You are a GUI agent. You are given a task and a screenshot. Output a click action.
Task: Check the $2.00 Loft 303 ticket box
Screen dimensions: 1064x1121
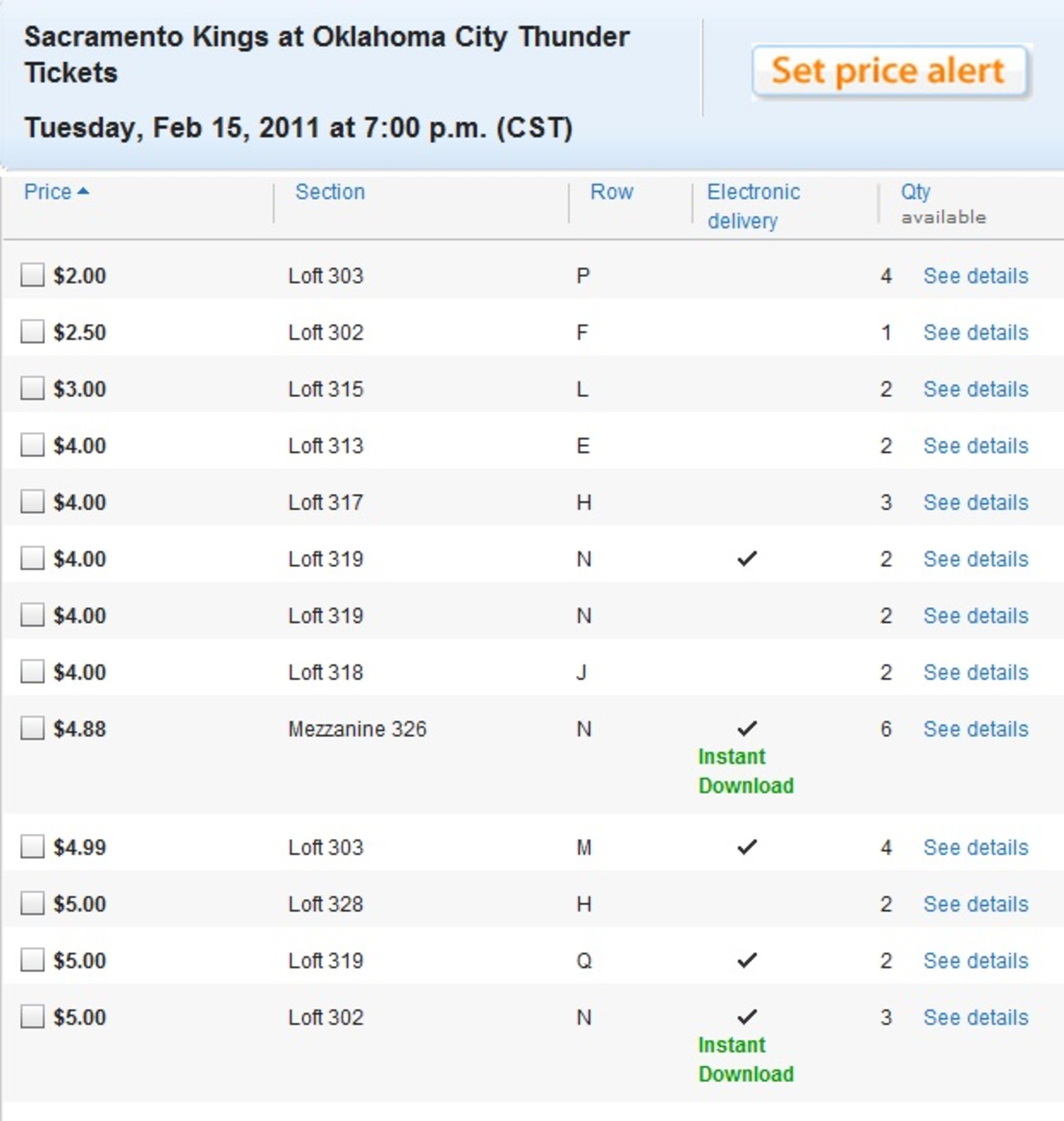coord(32,274)
